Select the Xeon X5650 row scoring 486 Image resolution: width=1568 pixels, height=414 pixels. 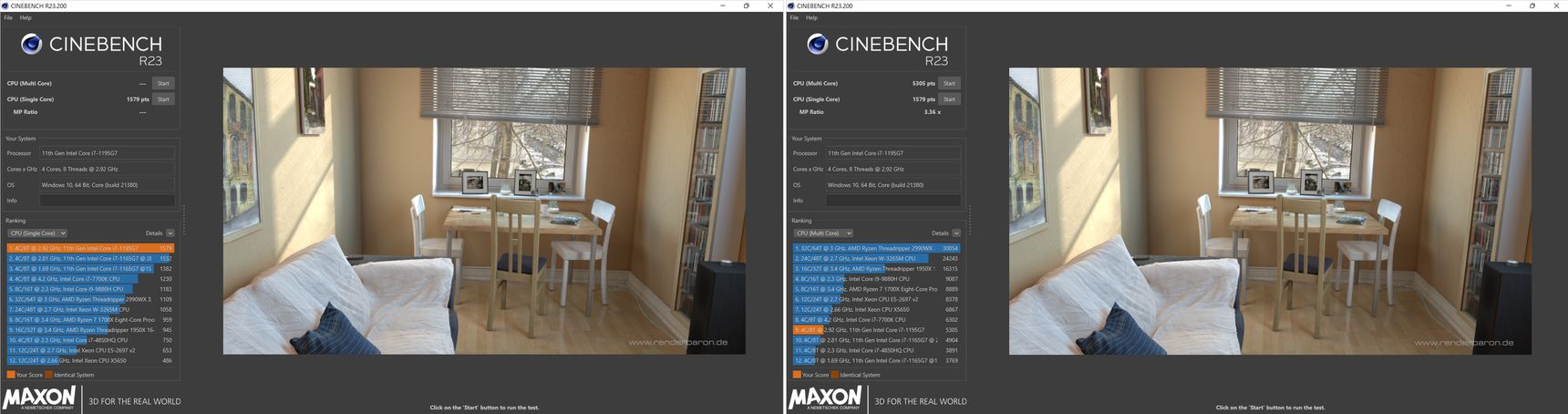point(90,360)
